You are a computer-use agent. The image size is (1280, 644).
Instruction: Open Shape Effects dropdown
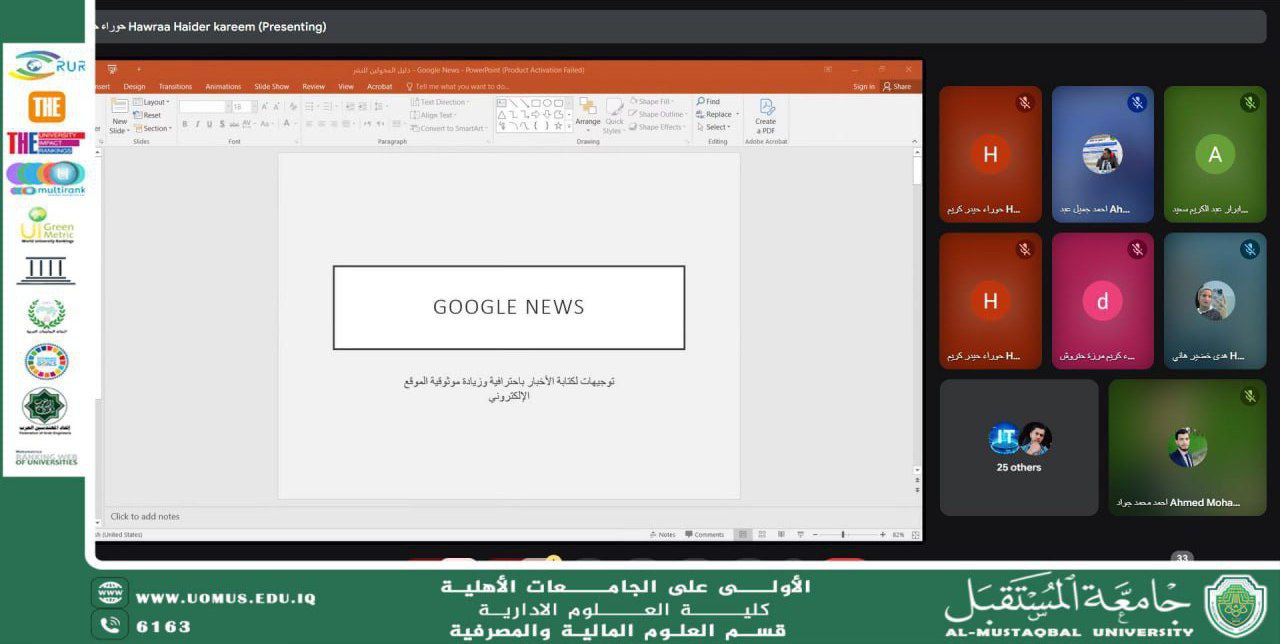click(659, 127)
